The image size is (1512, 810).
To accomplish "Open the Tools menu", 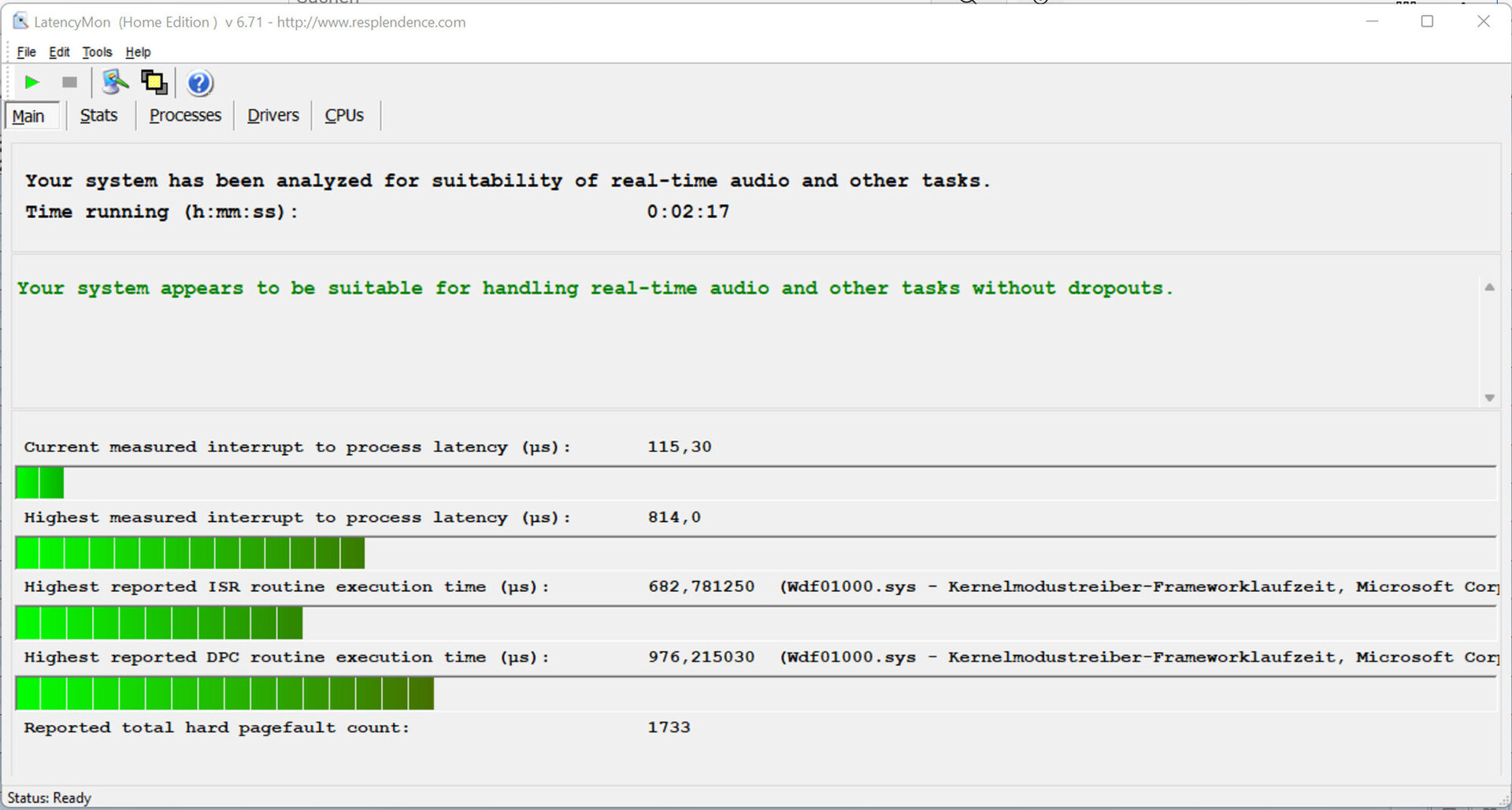I will click(97, 52).
